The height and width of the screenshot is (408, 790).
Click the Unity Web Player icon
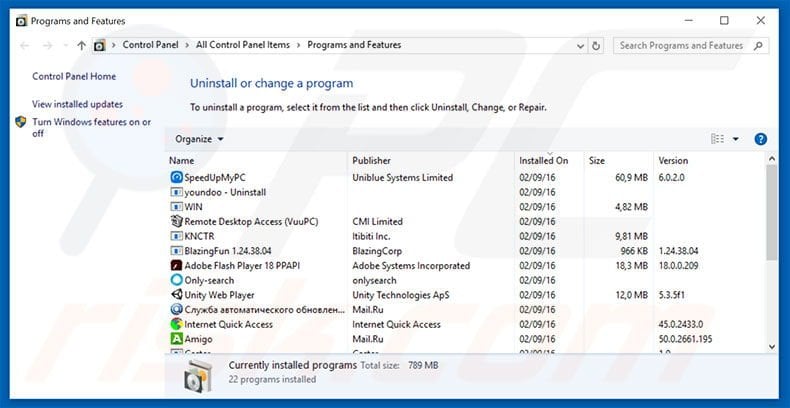coord(176,295)
